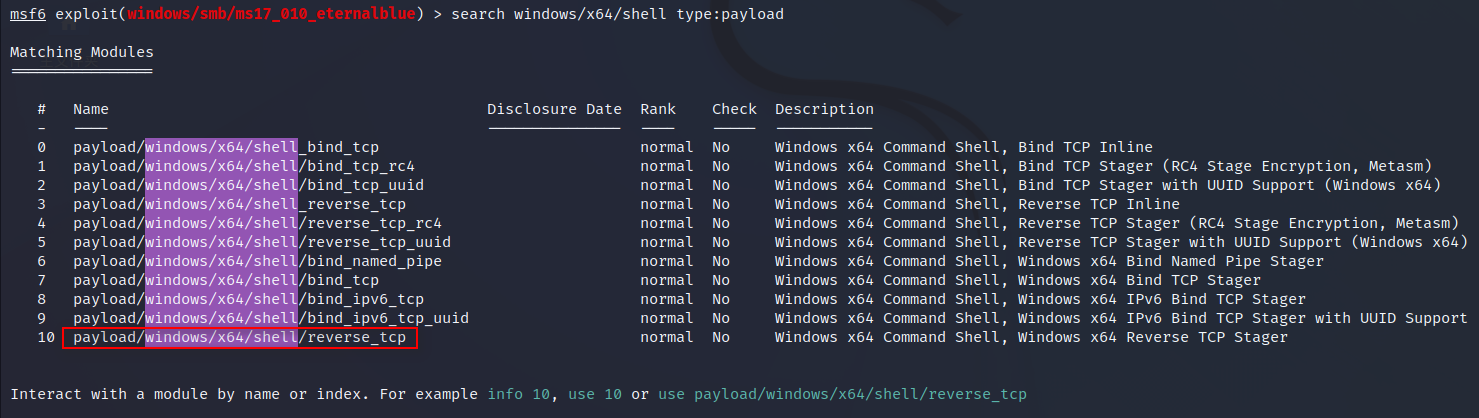Image resolution: width=1479 pixels, height=418 pixels.
Task: Select payload/windows/x64/shell_bind_tcp in row 0
Action: 226,147
